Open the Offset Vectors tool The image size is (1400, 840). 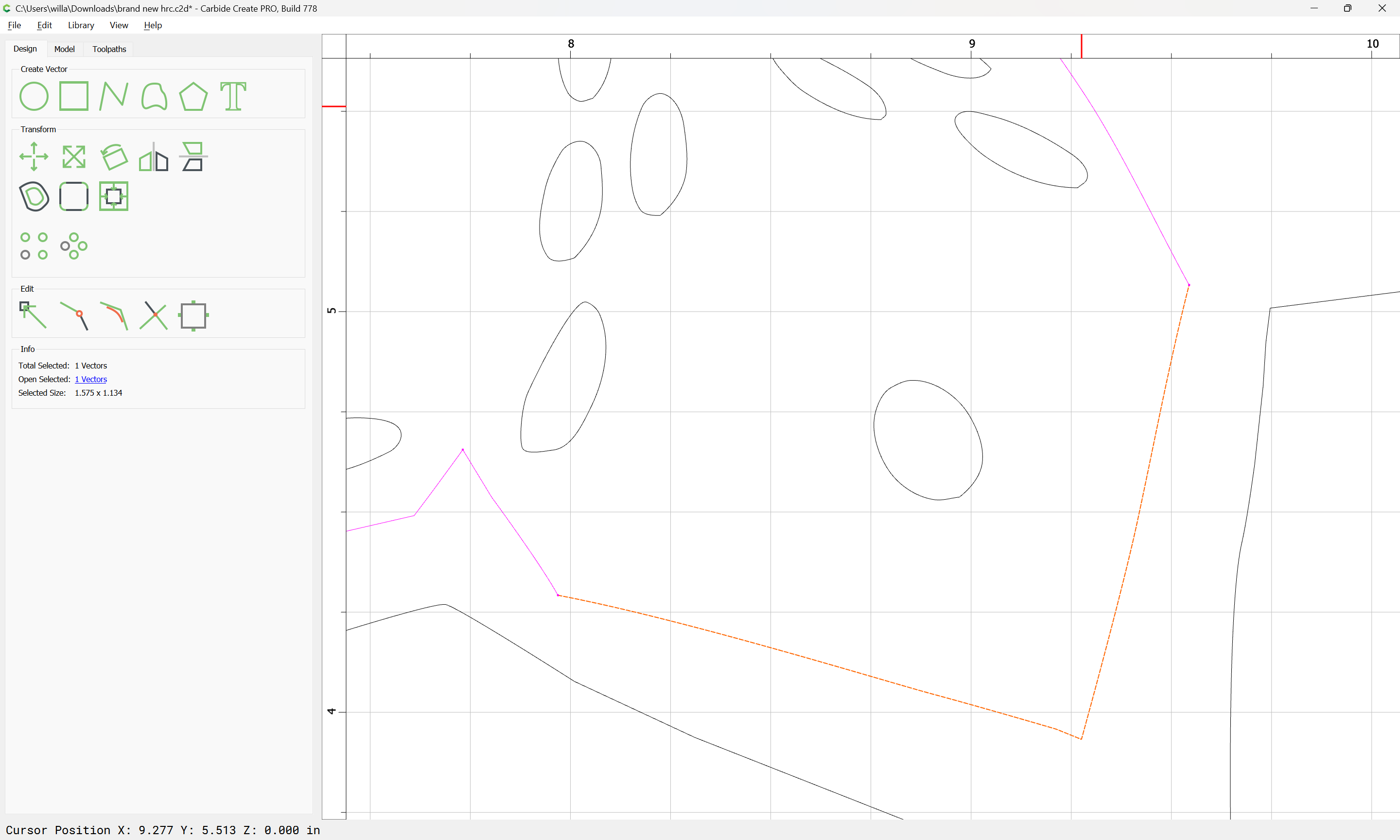coord(34,196)
